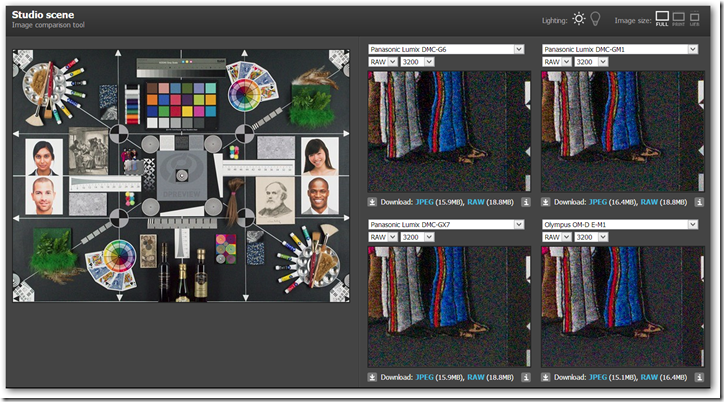
Task: Open ISO 3200 dropdown for Olympus E-M1
Action: pos(591,237)
